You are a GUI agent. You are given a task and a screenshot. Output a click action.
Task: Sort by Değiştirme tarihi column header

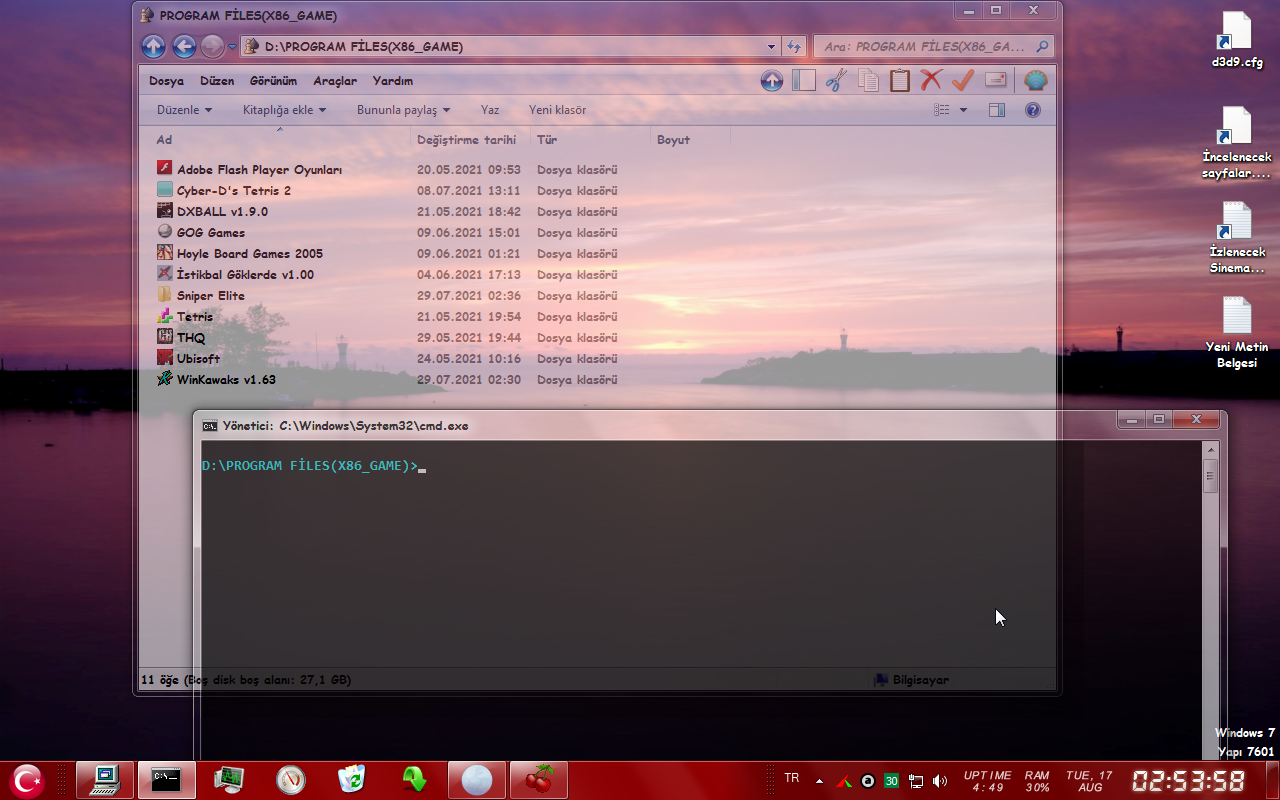[x=469, y=140]
